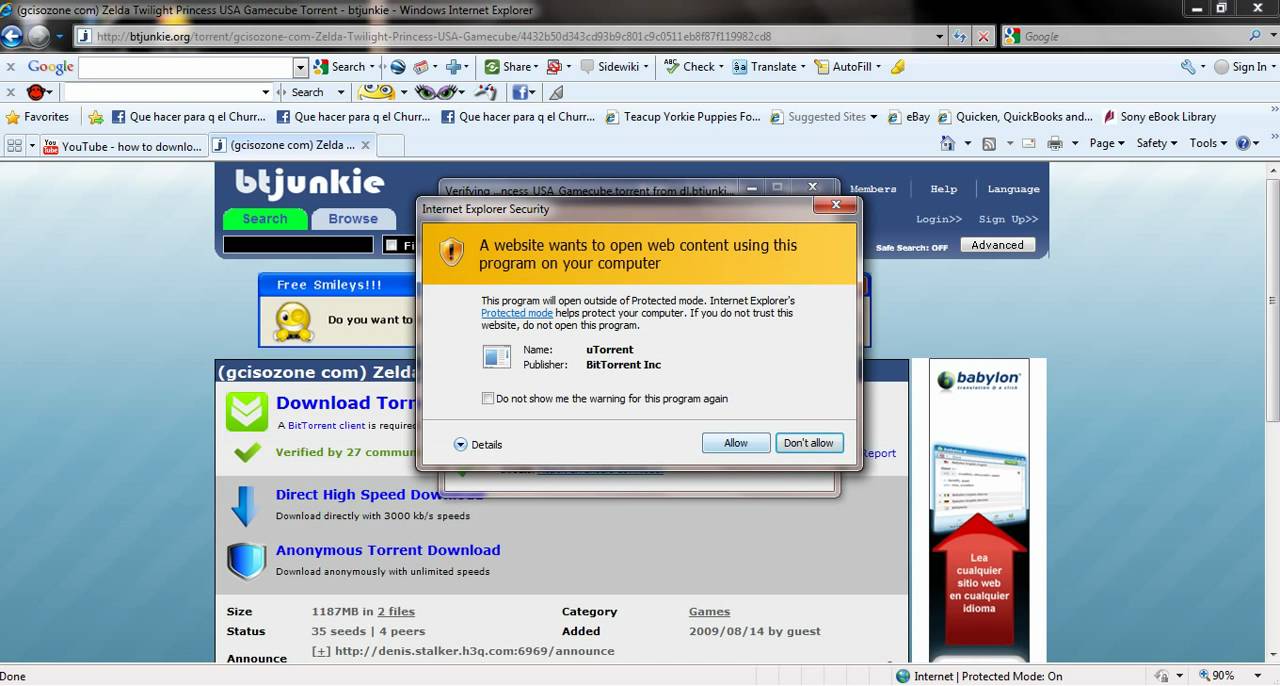The height and width of the screenshot is (686, 1280).
Task: Click inside the Google toolbar search field
Action: [x=186, y=67]
